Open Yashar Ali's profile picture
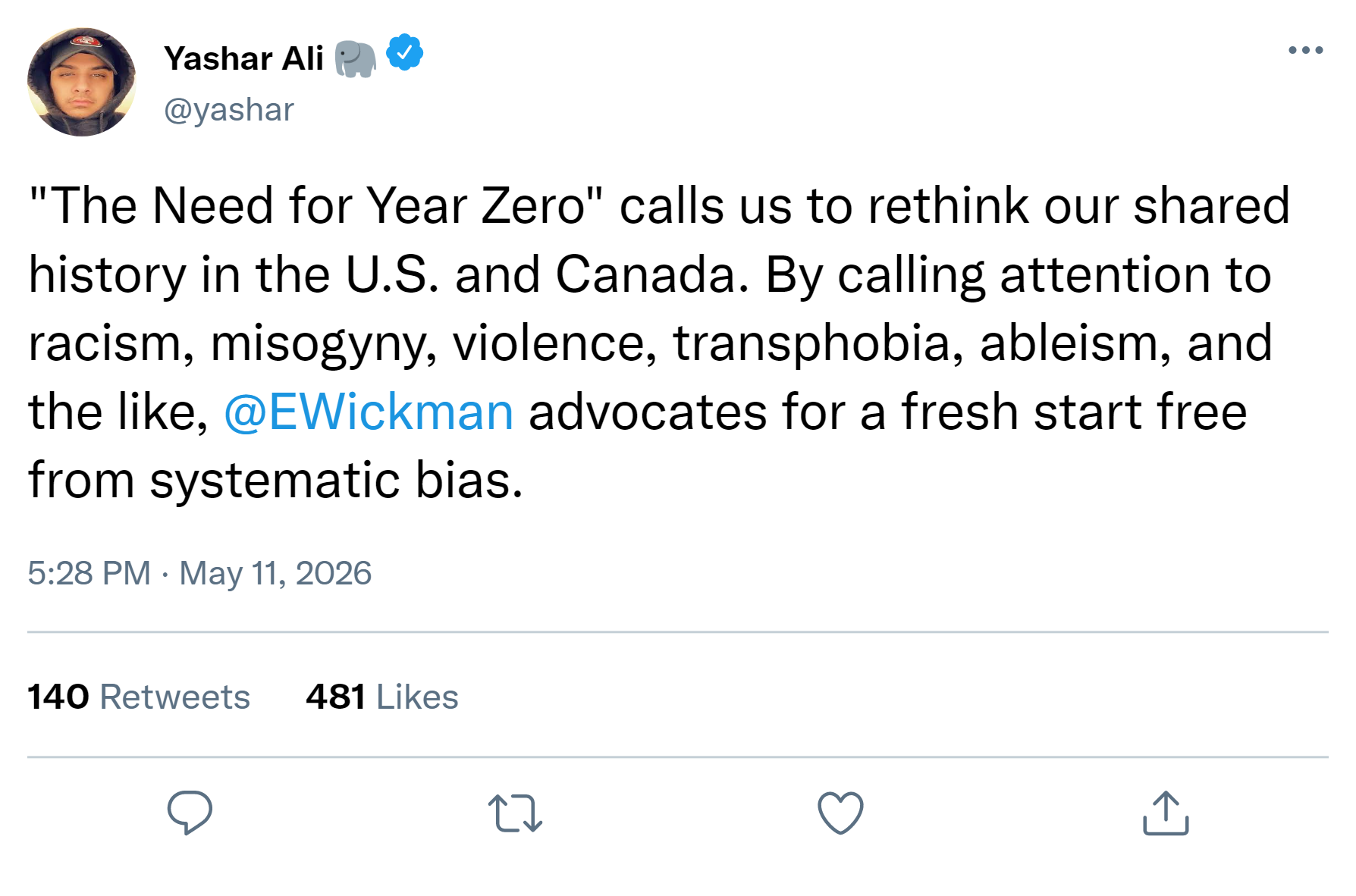Screen dimensions: 1356x896 (x=82, y=82)
